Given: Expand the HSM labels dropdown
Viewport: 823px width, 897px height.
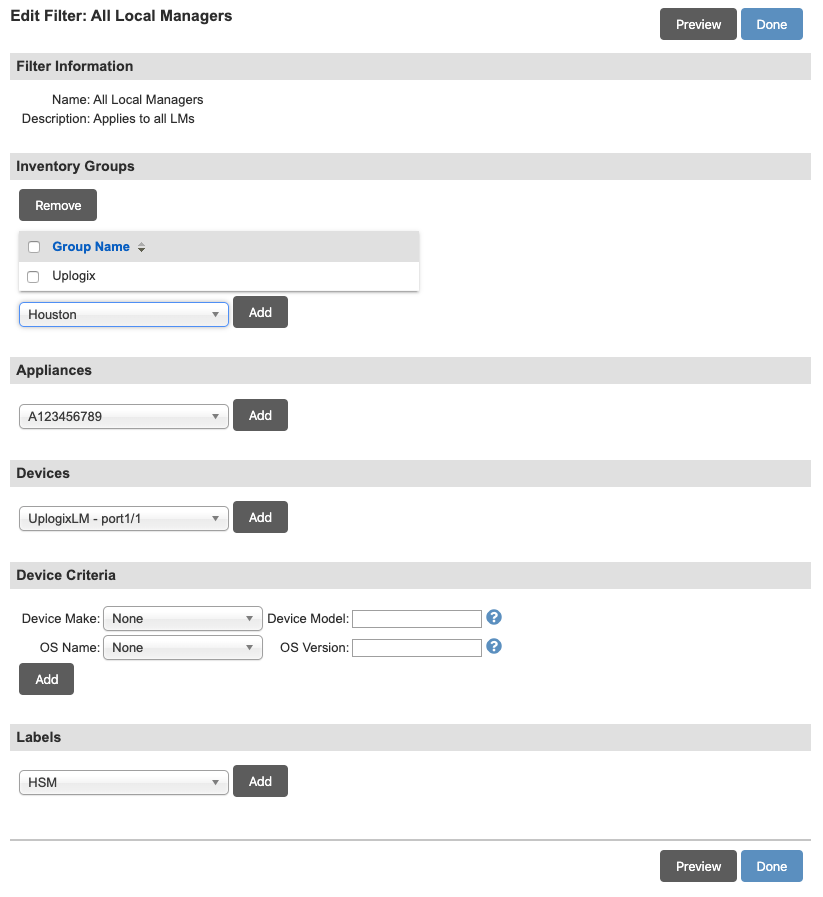Looking at the screenshot, I should click(124, 782).
